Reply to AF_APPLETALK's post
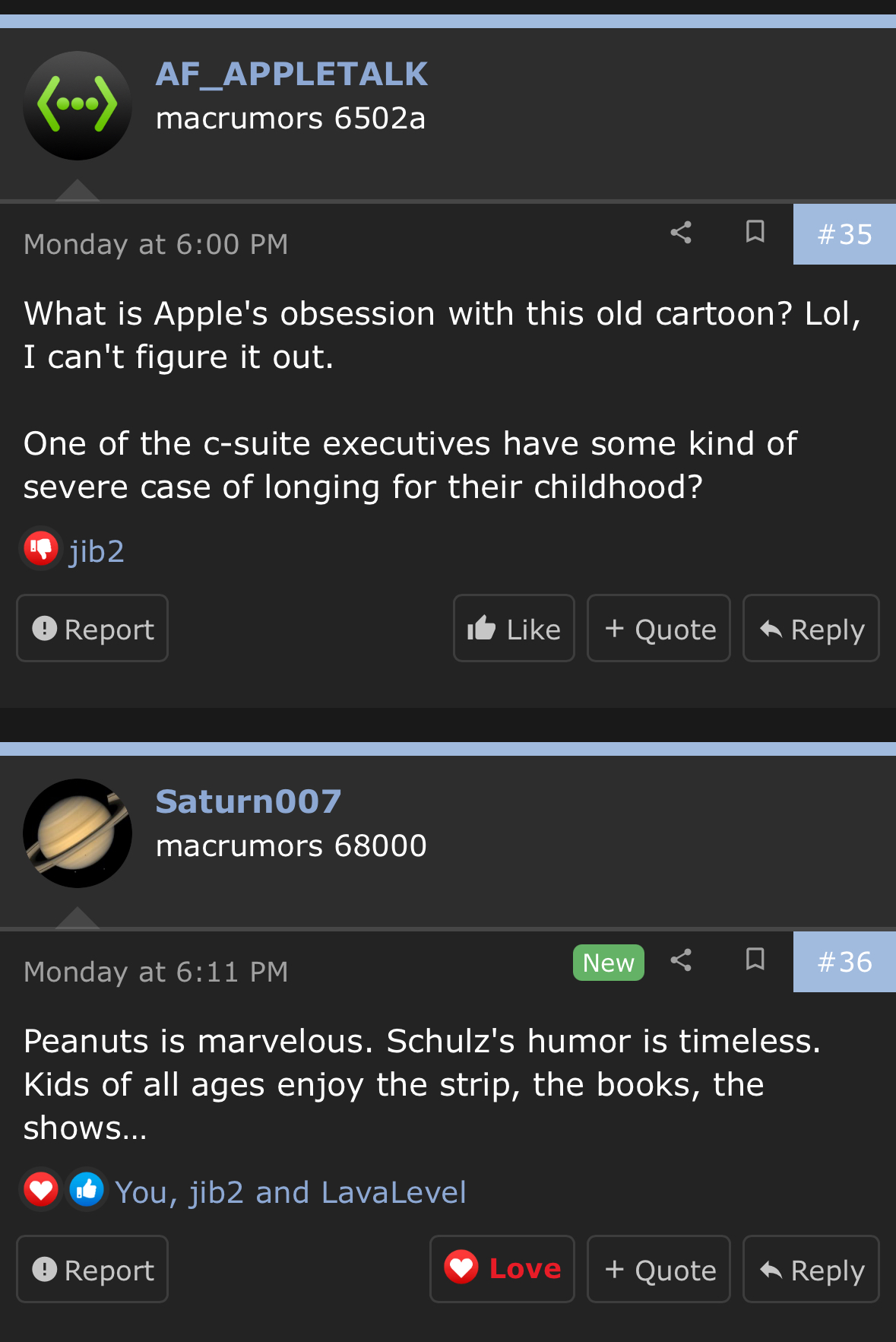The width and height of the screenshot is (896, 1342). pos(811,629)
